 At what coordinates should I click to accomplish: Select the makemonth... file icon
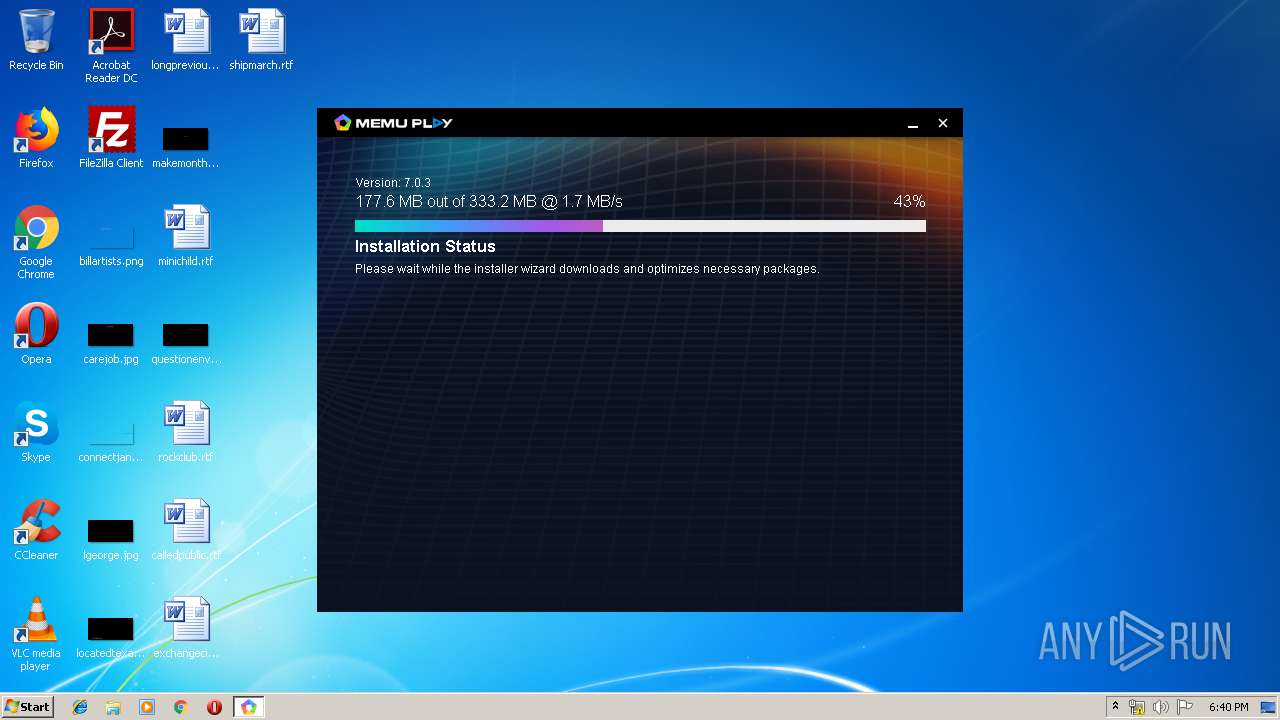coord(186,146)
